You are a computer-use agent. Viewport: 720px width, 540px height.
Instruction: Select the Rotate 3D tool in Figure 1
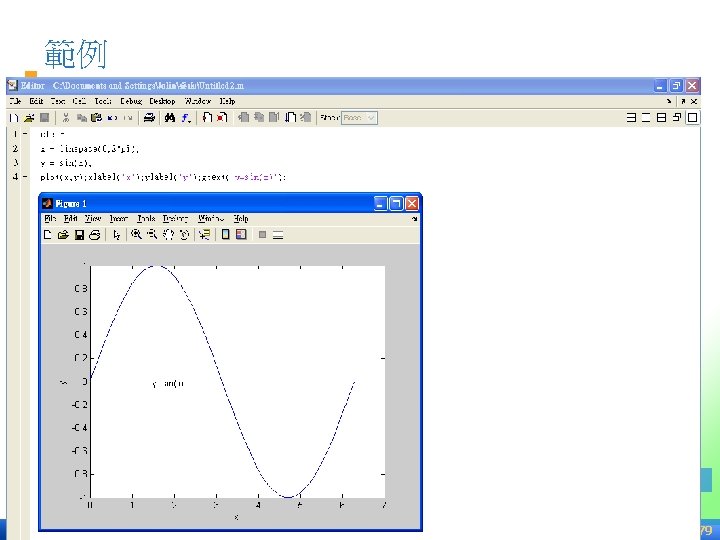point(184,235)
